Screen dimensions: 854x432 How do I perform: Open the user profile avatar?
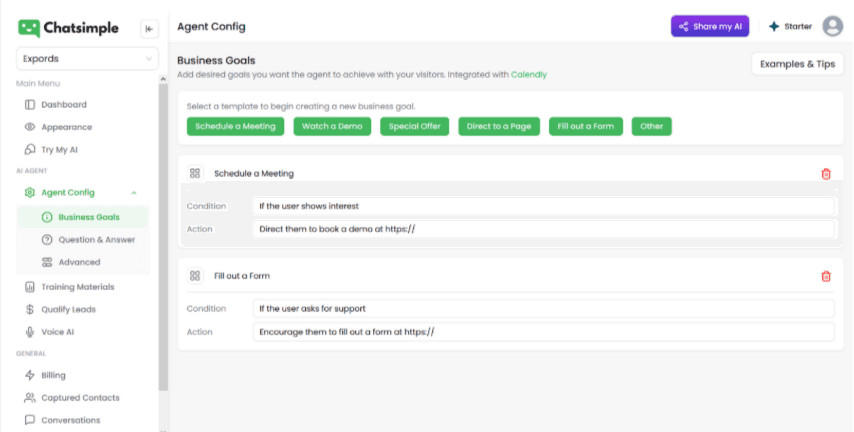832,26
